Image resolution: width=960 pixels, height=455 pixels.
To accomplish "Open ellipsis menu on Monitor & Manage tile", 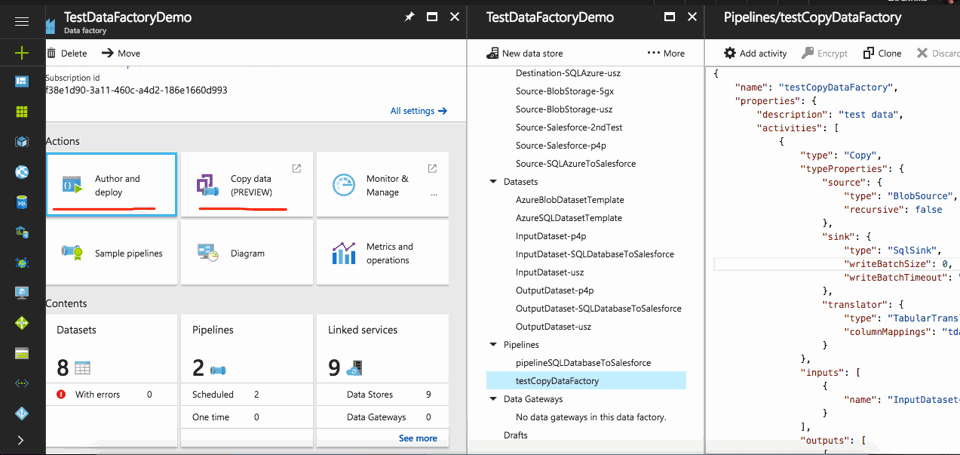I will tap(434, 195).
